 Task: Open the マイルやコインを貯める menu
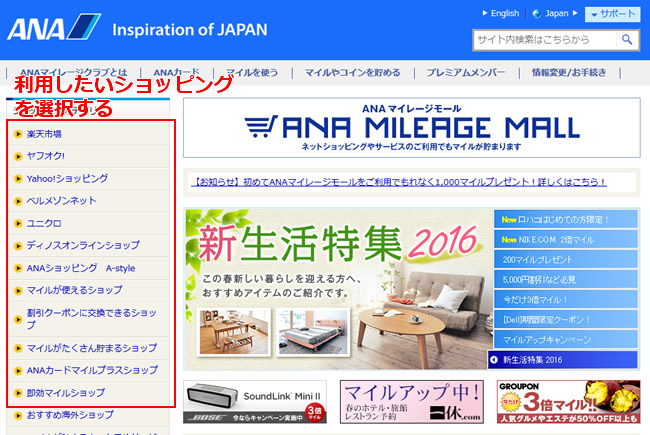click(352, 73)
